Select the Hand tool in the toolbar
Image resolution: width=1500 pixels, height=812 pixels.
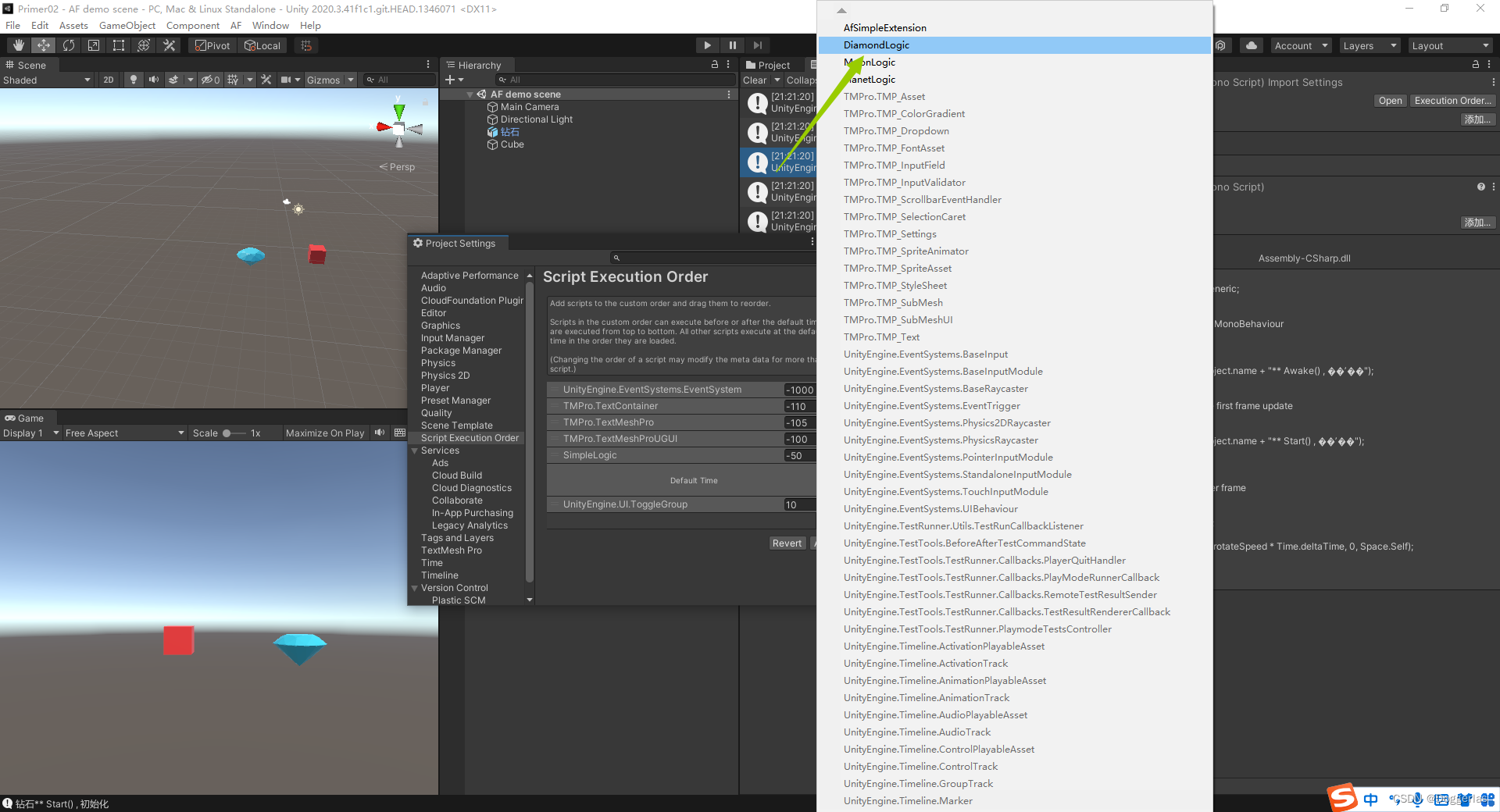point(19,45)
